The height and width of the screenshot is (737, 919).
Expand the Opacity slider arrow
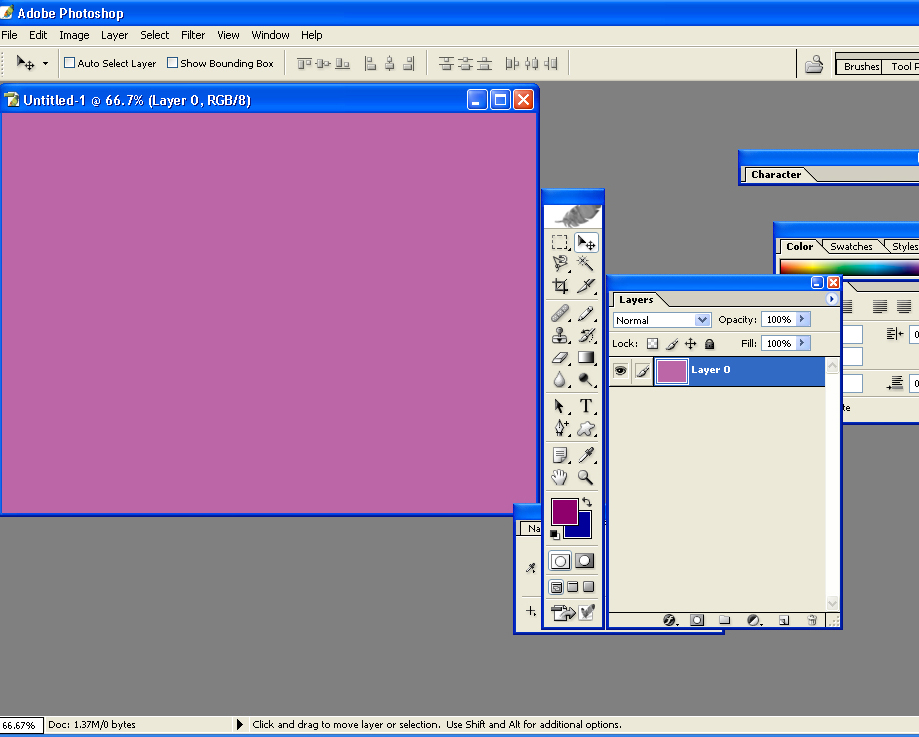[x=802, y=320]
